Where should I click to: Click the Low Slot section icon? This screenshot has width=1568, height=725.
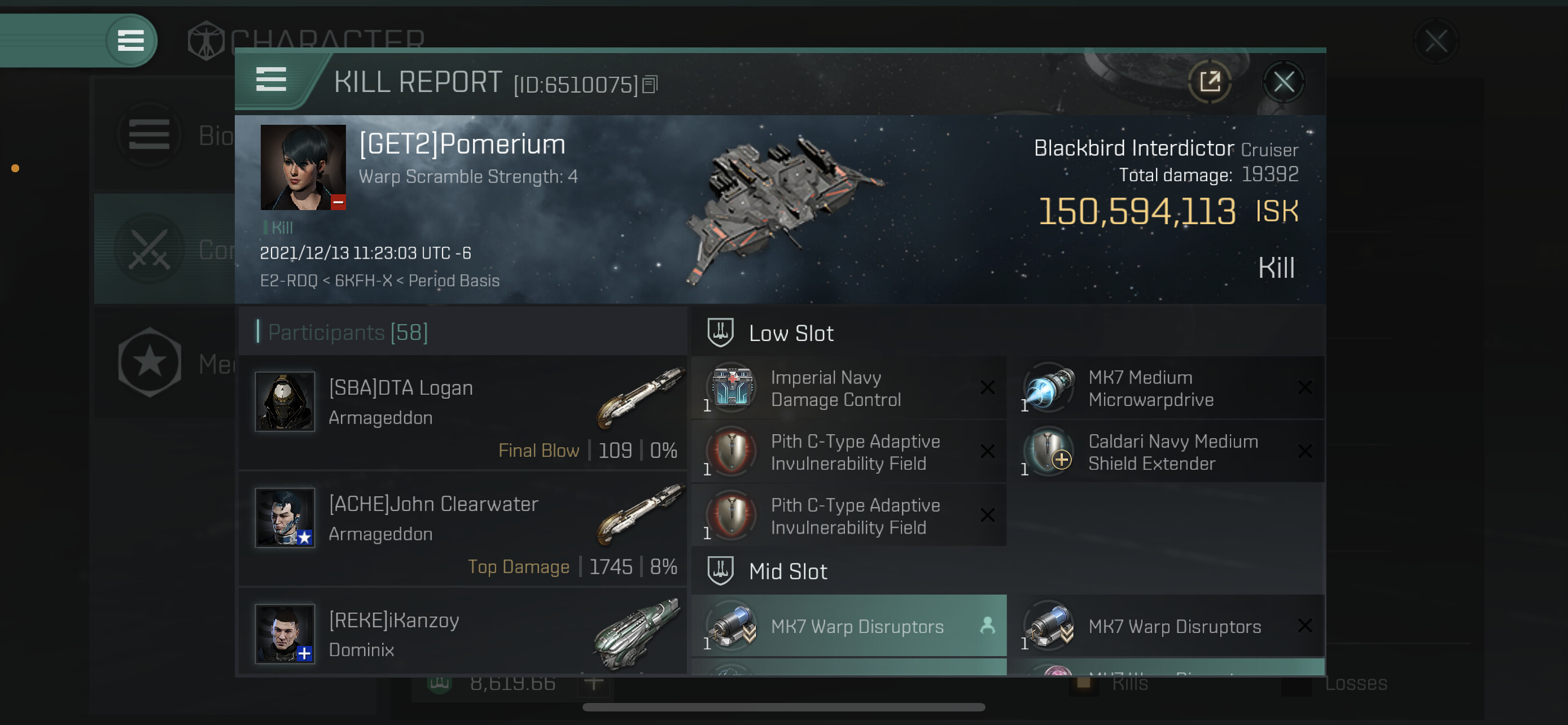pyautogui.click(x=720, y=333)
